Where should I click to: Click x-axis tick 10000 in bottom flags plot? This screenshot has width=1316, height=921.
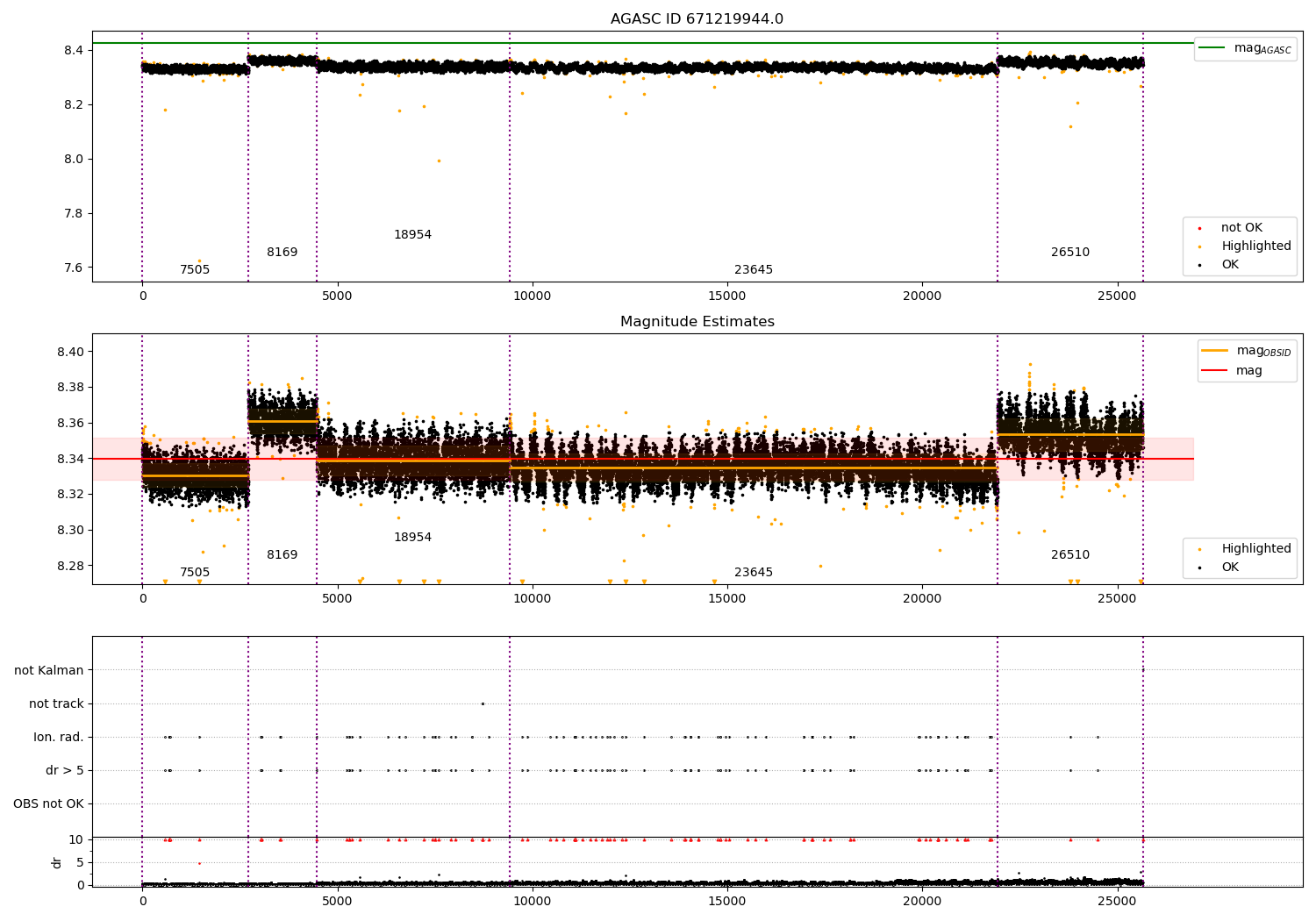(x=533, y=901)
